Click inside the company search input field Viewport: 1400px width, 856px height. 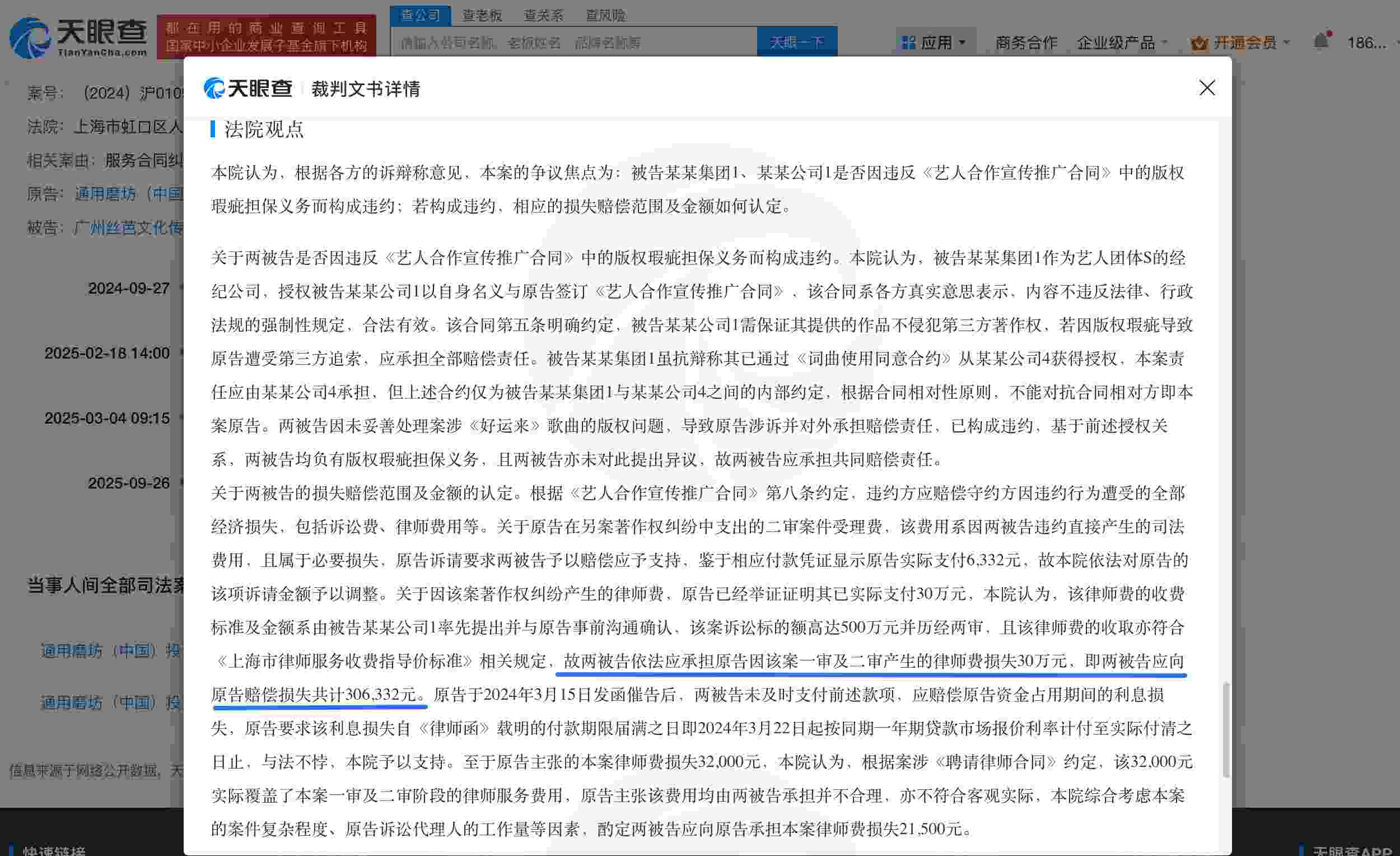[568, 42]
